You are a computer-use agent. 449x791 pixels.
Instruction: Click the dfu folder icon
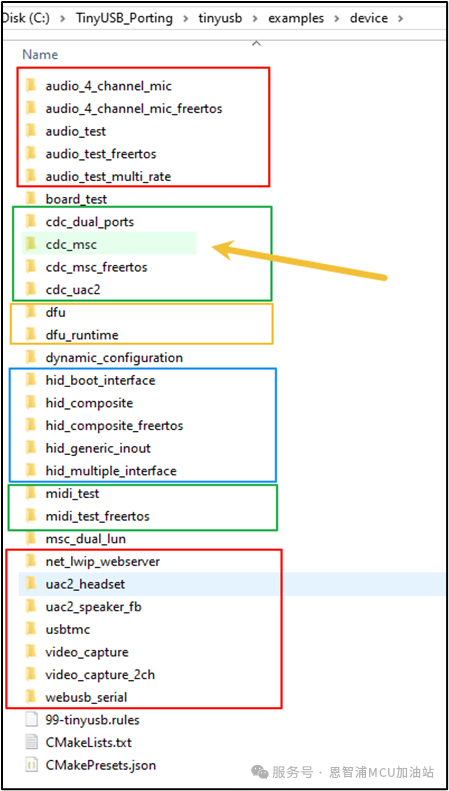pos(31,312)
